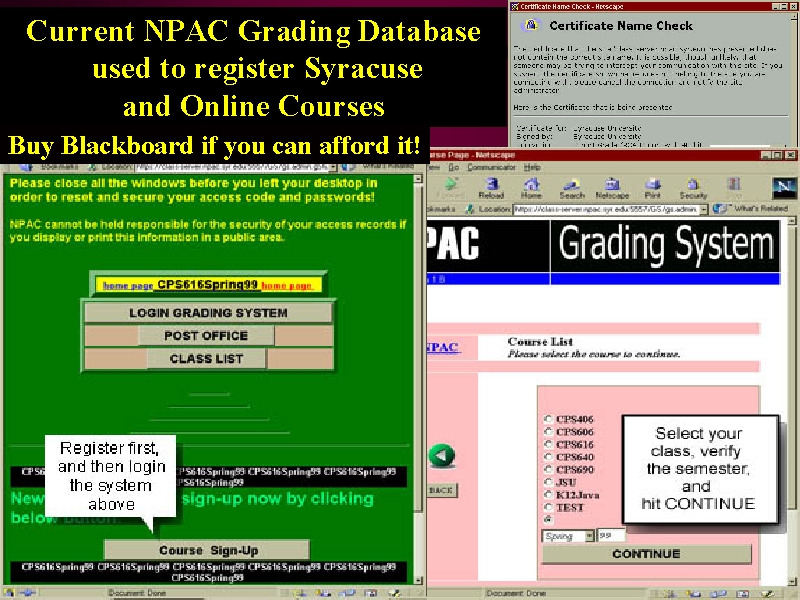Screen dimensions: 800x600
Task: Click the What's Related icon in right window
Action: 719,209
